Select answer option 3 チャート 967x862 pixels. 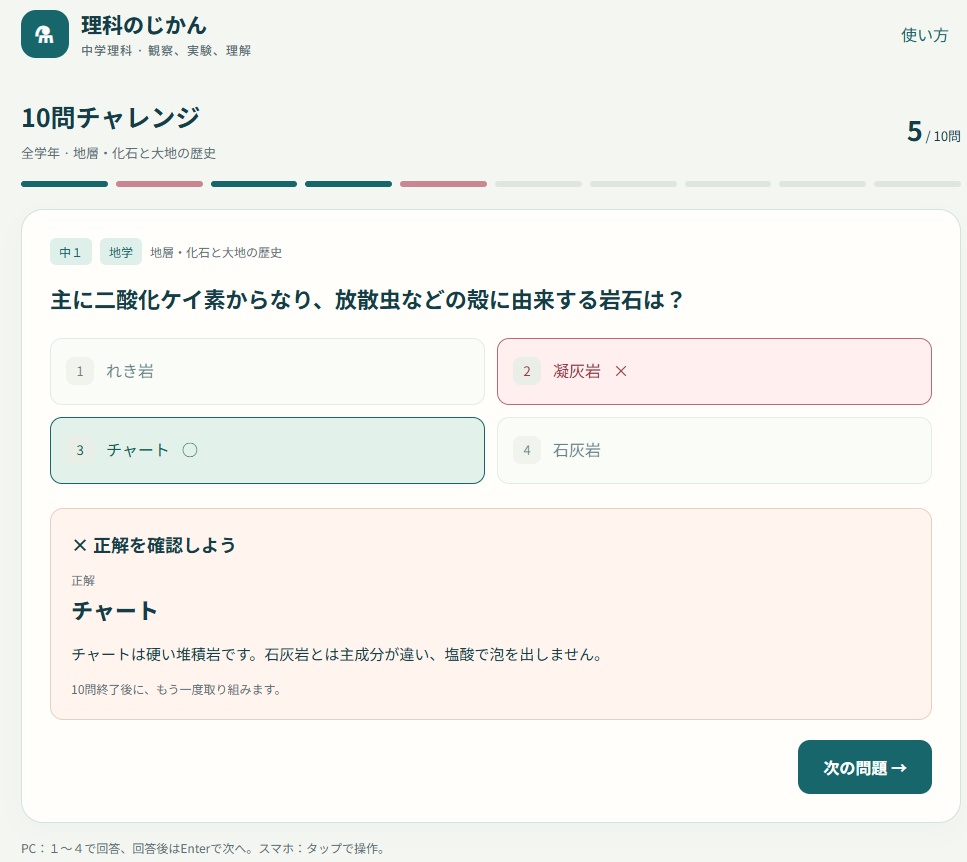267,450
